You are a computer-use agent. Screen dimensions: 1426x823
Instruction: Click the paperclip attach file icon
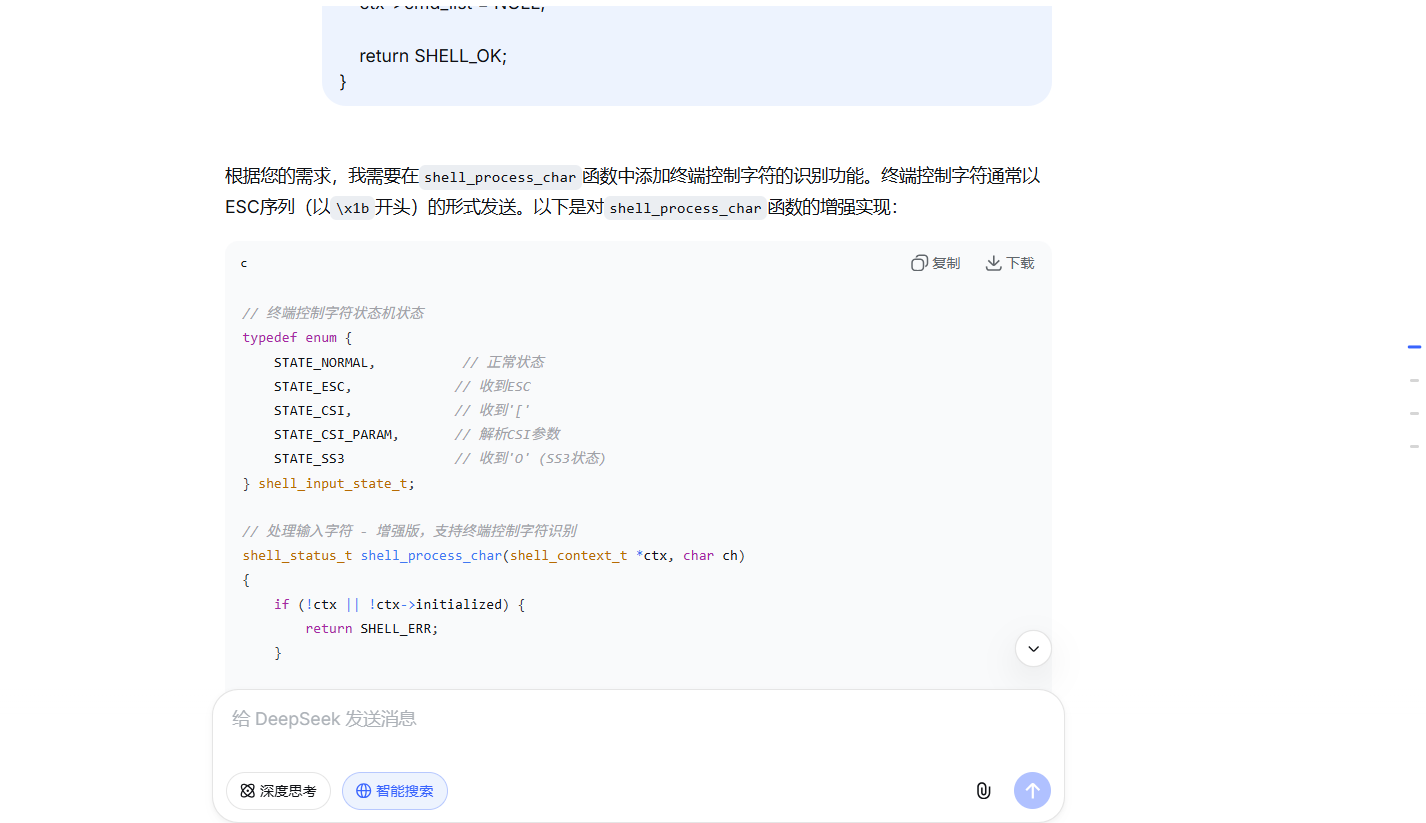tap(983, 791)
